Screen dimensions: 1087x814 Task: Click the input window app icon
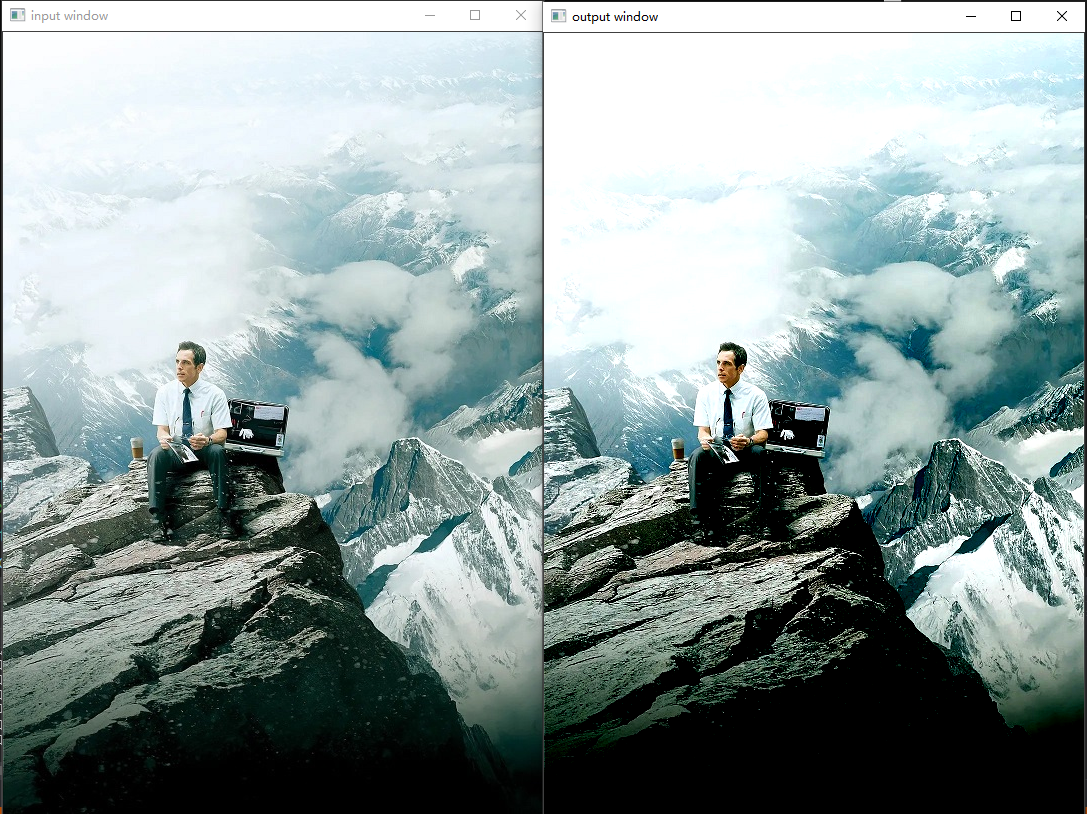(17, 15)
